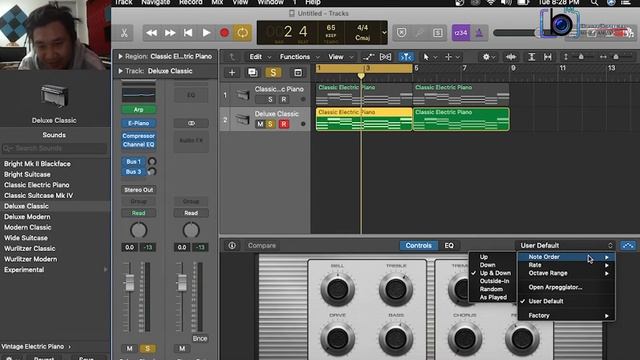
Task: Click the flex show/hide toolbar icon
Action: coord(385,57)
